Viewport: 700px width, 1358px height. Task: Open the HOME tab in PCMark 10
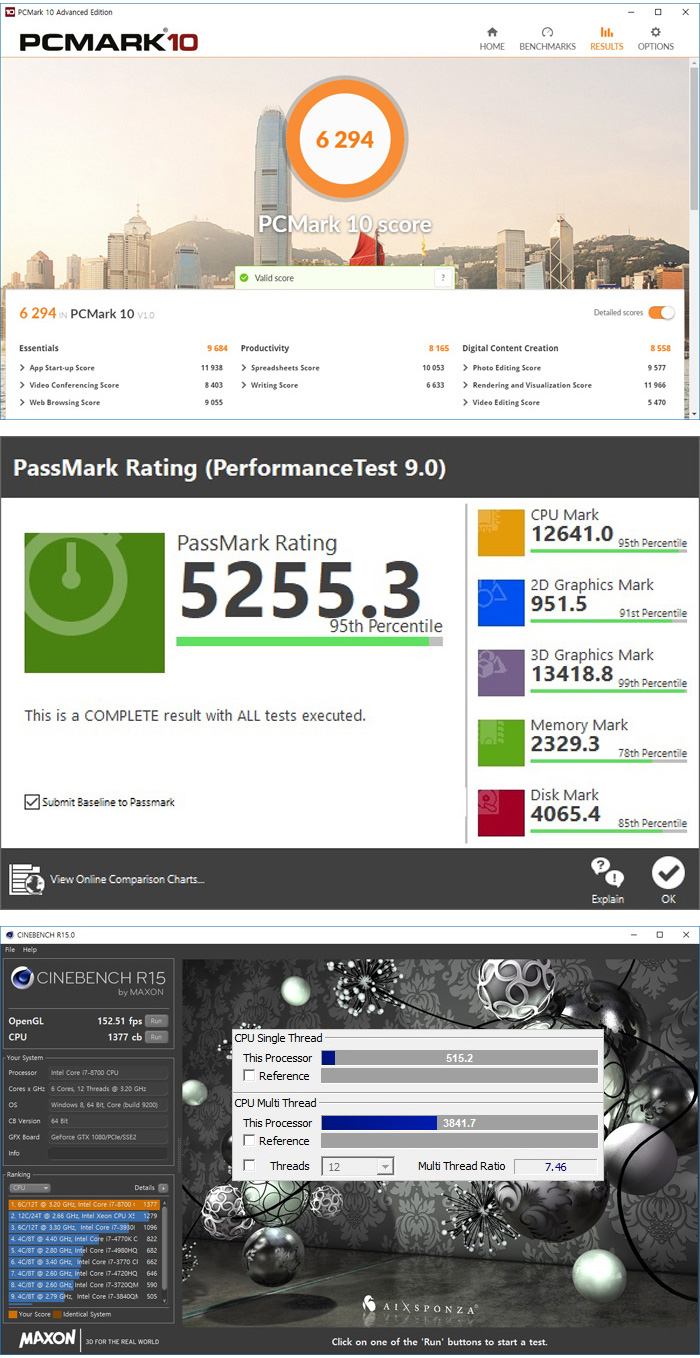pos(491,39)
